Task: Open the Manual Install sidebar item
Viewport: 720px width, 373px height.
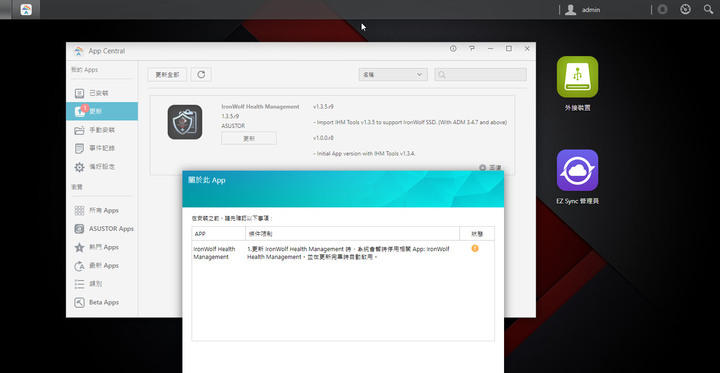Action: click(x=102, y=130)
